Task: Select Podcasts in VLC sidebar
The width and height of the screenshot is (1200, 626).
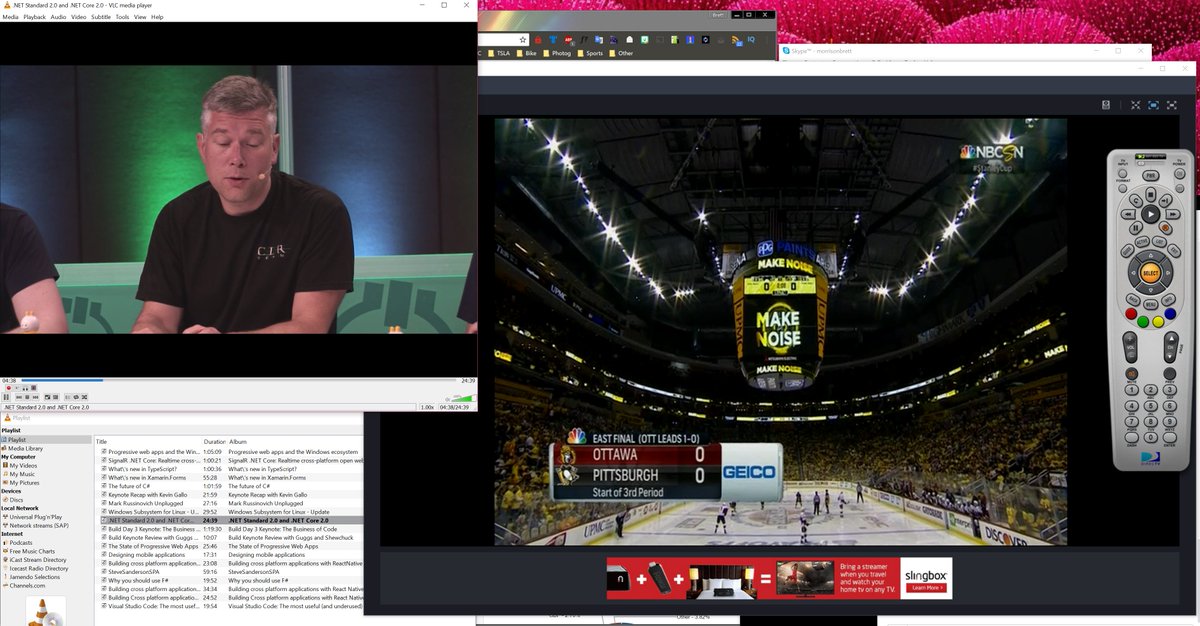Action: point(20,543)
